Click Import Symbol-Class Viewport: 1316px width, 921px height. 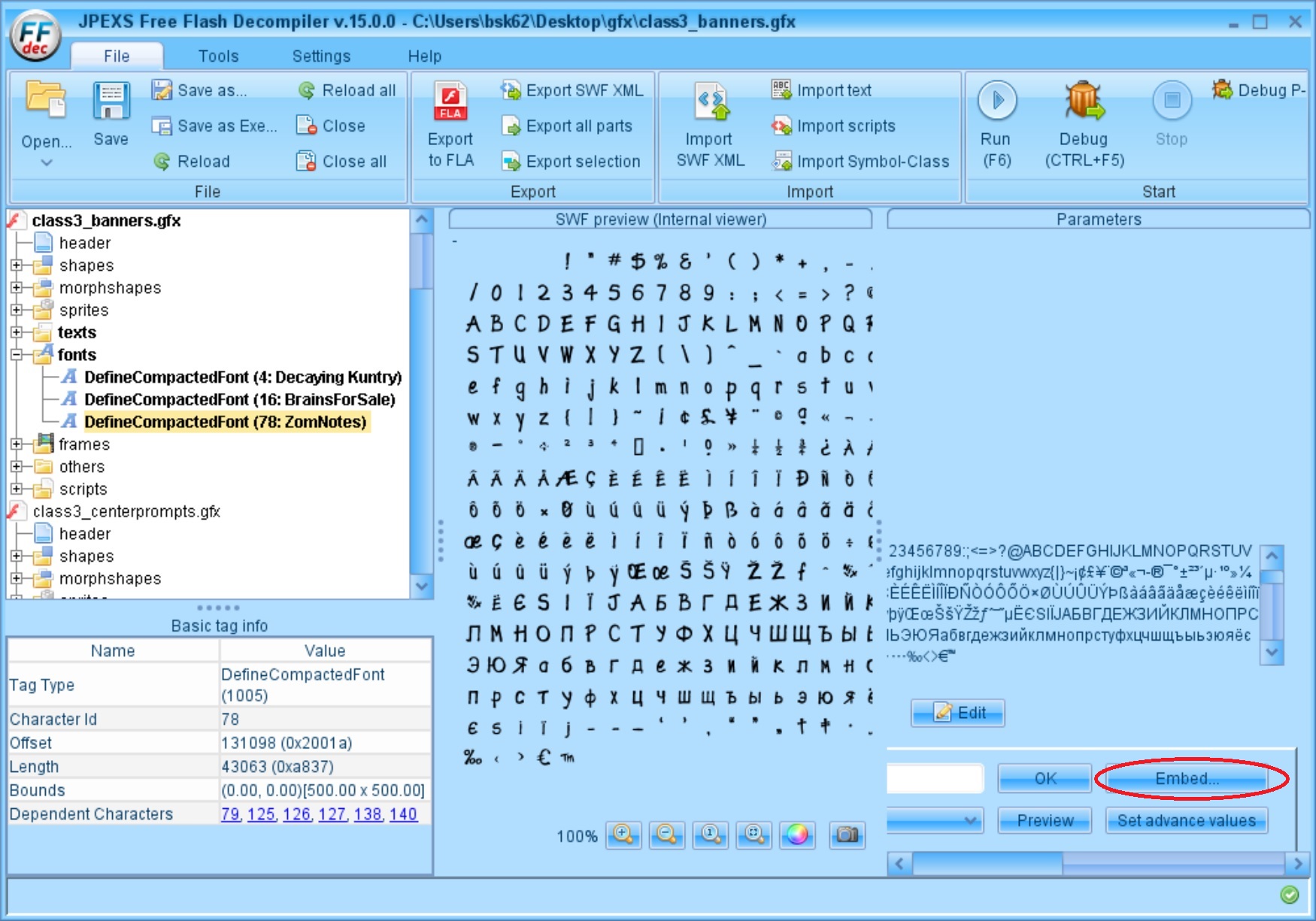860,161
